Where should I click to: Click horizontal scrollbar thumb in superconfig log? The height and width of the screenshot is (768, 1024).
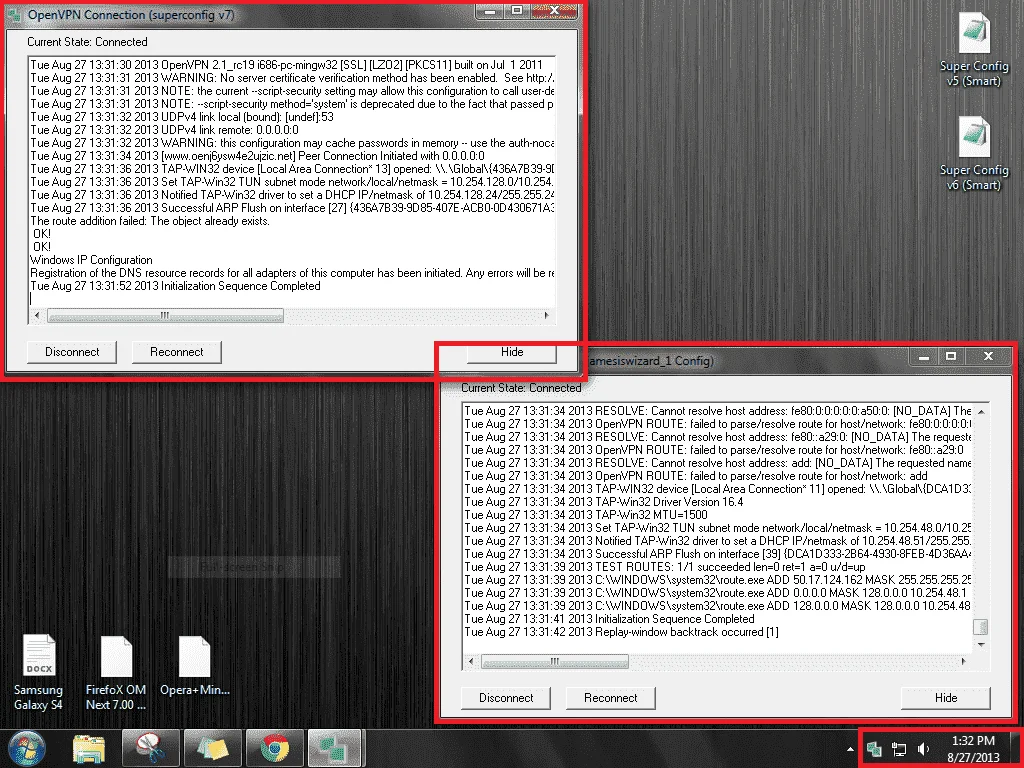165,315
